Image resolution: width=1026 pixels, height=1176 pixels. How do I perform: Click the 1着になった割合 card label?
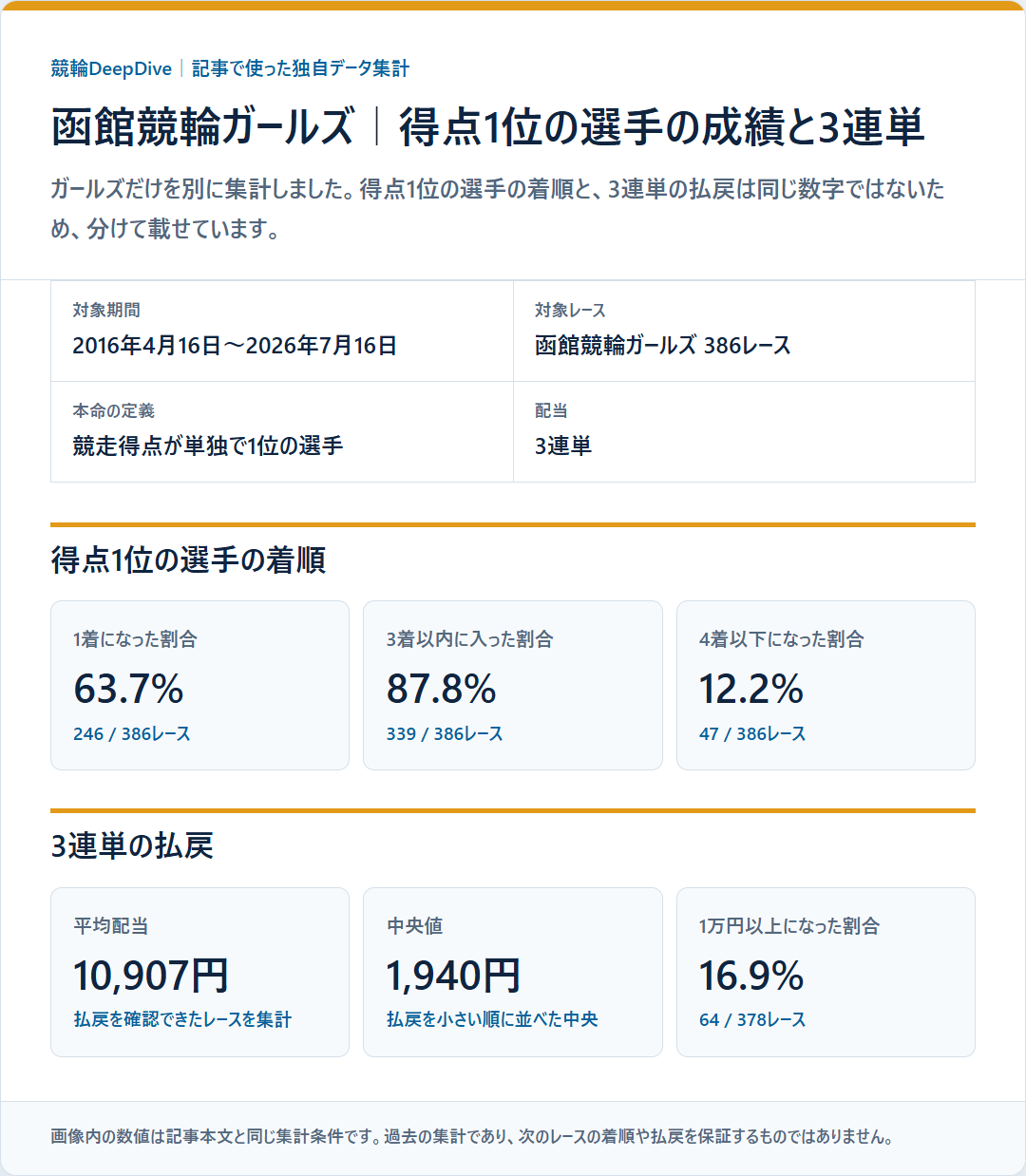click(135, 639)
